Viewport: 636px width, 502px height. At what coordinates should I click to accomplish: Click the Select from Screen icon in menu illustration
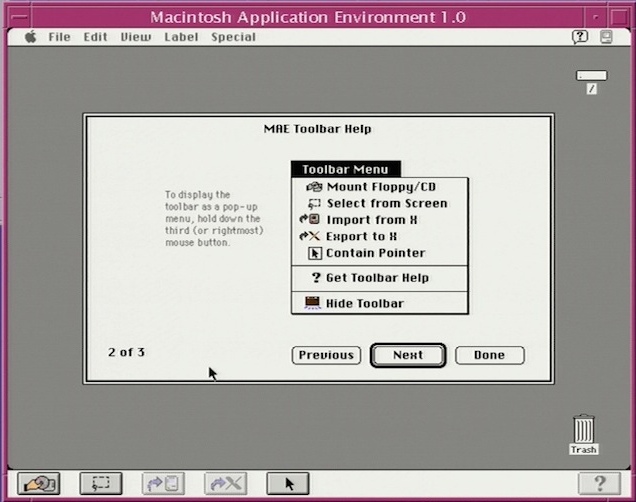[314, 204]
